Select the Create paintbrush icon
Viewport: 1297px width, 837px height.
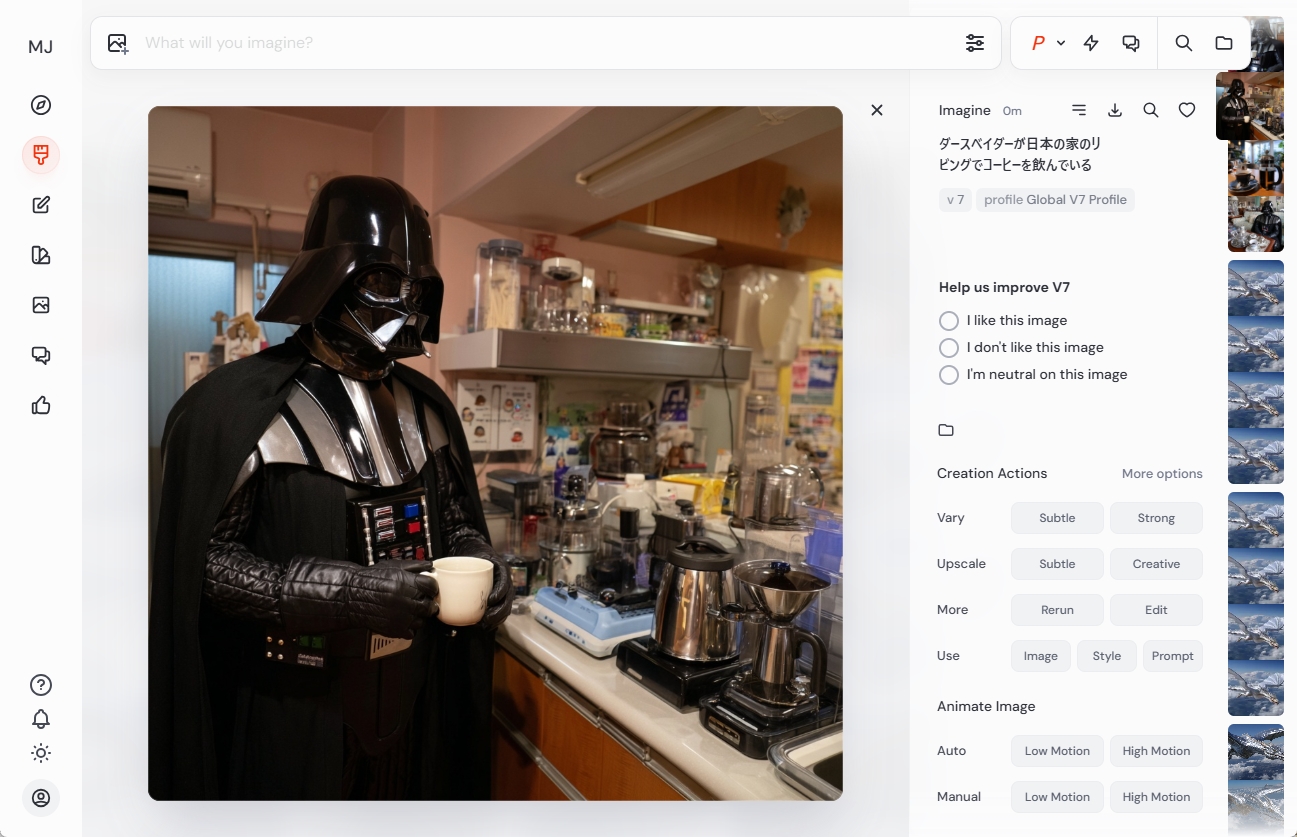41,155
